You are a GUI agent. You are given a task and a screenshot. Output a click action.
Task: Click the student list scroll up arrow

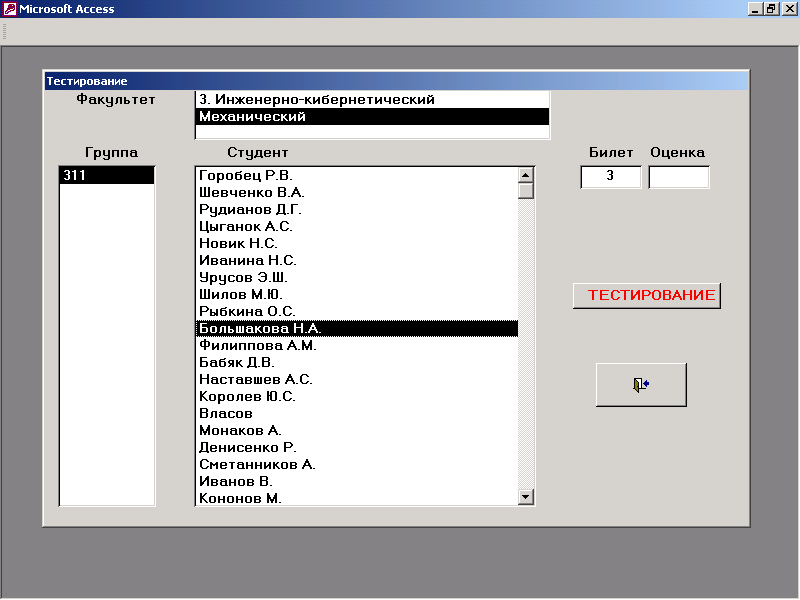point(526,175)
